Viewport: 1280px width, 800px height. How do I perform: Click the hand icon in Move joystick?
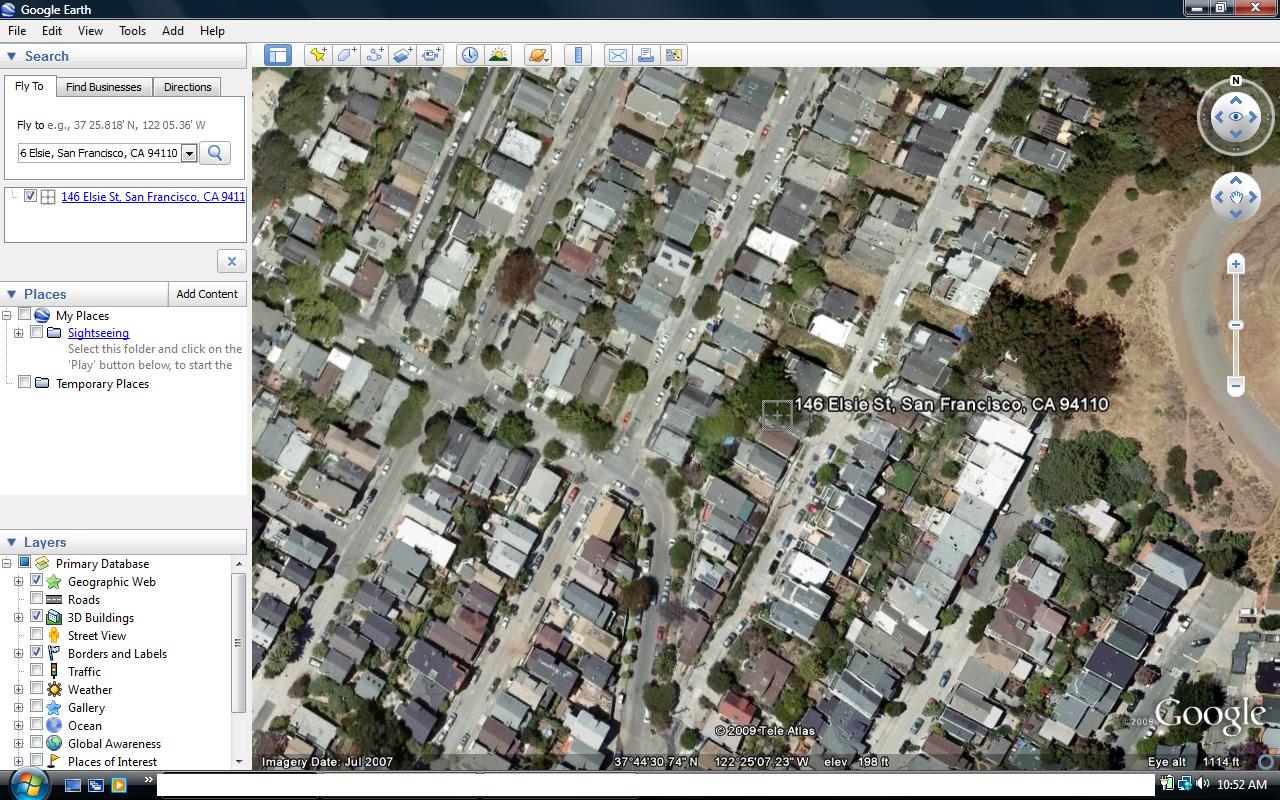tap(1236, 198)
